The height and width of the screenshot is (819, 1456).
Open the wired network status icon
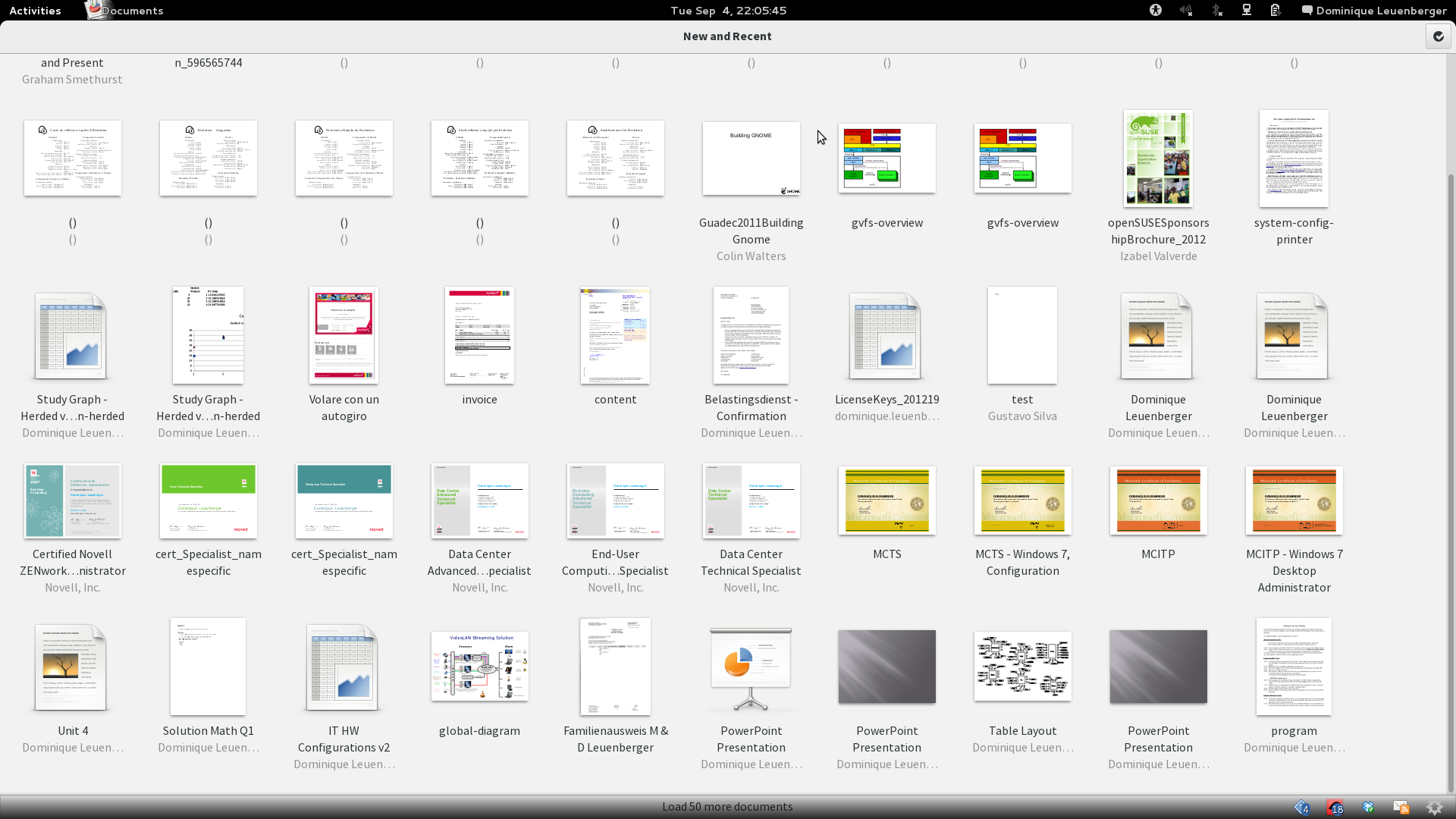click(x=1246, y=11)
